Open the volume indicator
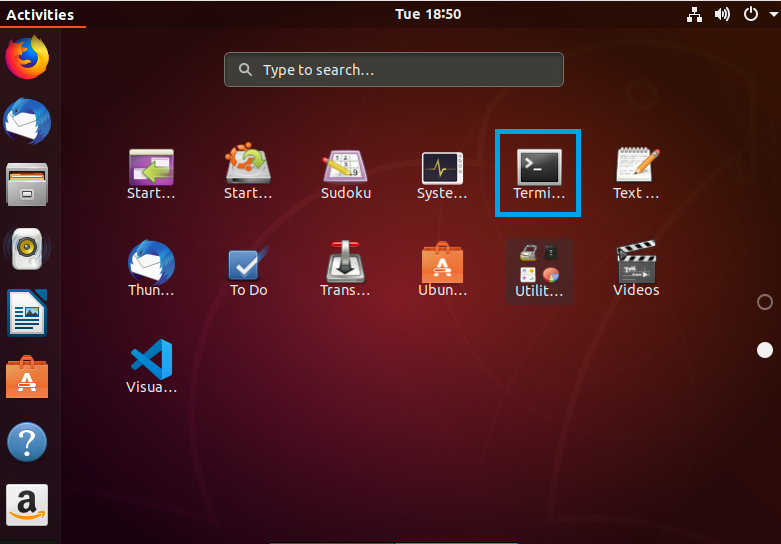 click(722, 14)
